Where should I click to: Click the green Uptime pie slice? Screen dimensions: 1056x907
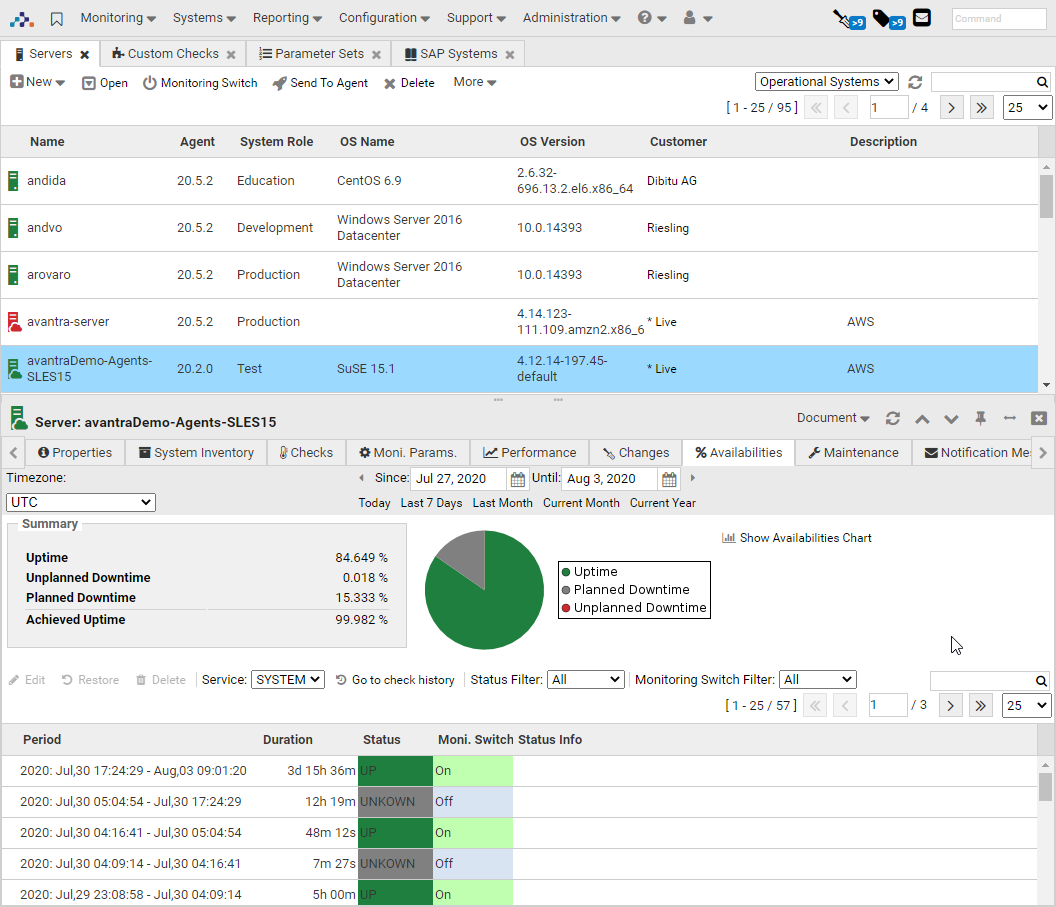(x=480, y=605)
